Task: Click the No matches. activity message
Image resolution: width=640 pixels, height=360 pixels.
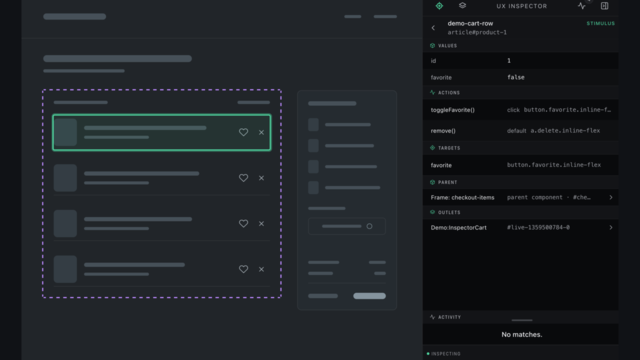Action: 522,334
